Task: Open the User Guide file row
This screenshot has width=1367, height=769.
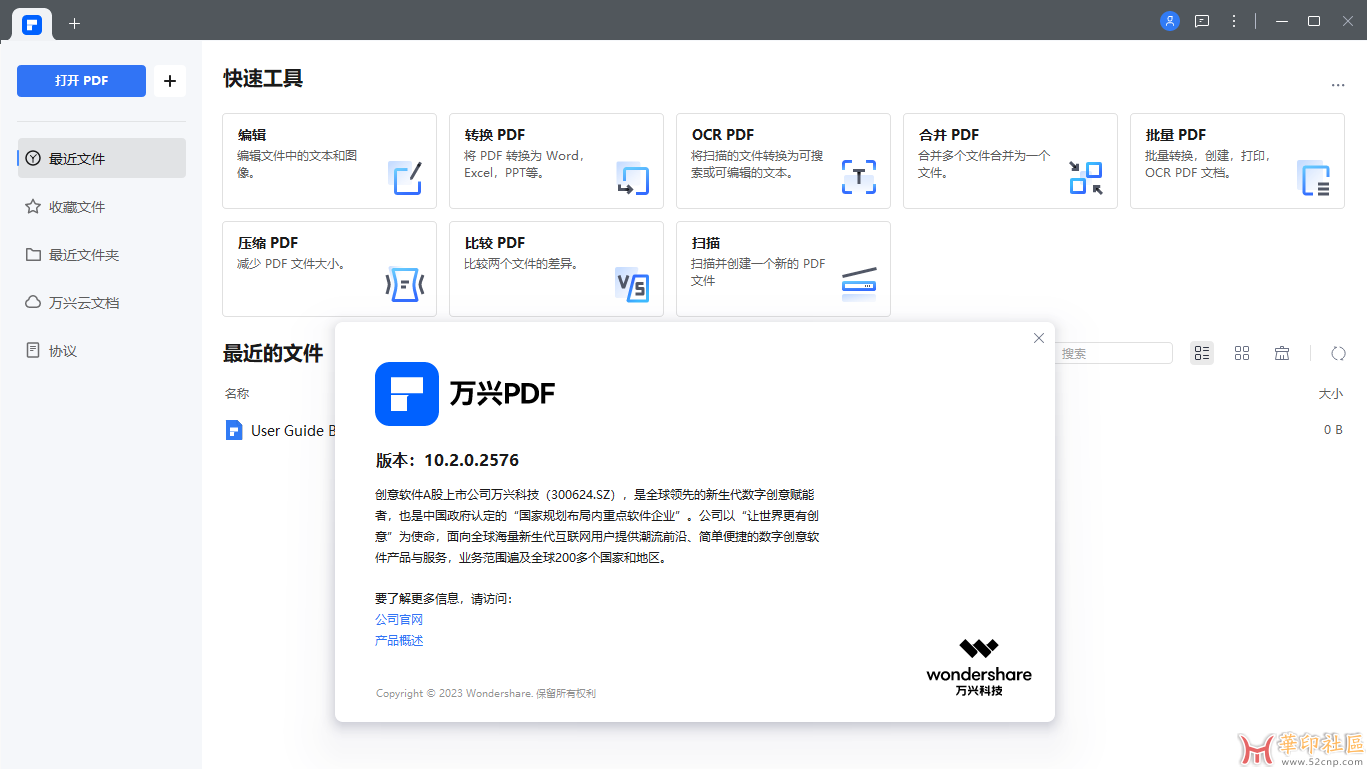Action: [x=785, y=430]
